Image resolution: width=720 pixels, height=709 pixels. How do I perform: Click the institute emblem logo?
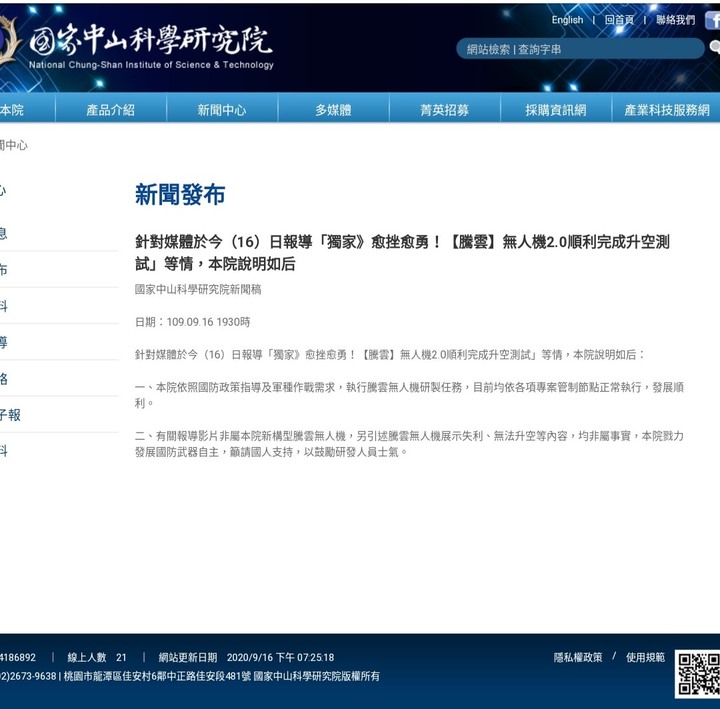9,41
